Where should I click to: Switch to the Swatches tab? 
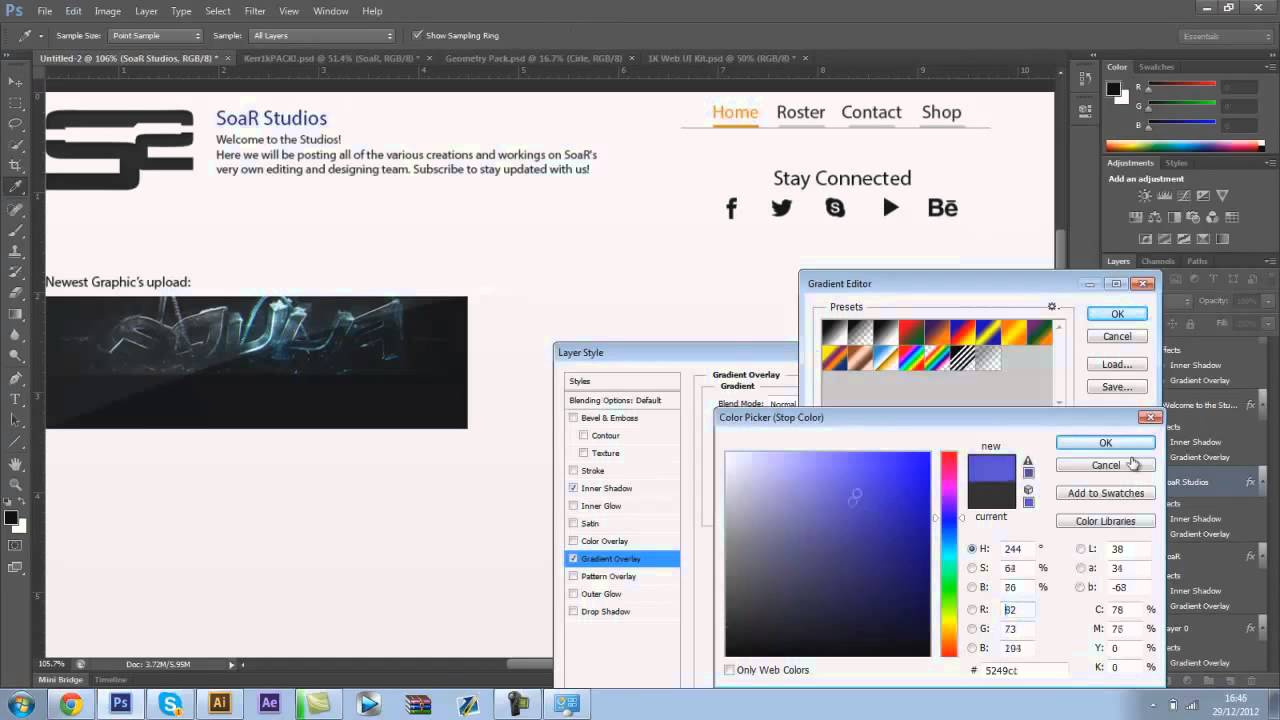pos(1156,67)
